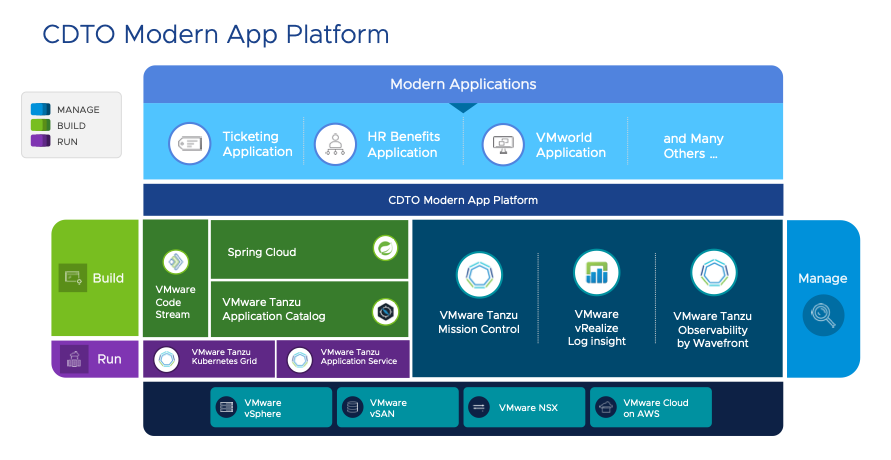The width and height of the screenshot is (891, 460).
Task: Click the BUILD legend text
Action: 71,126
